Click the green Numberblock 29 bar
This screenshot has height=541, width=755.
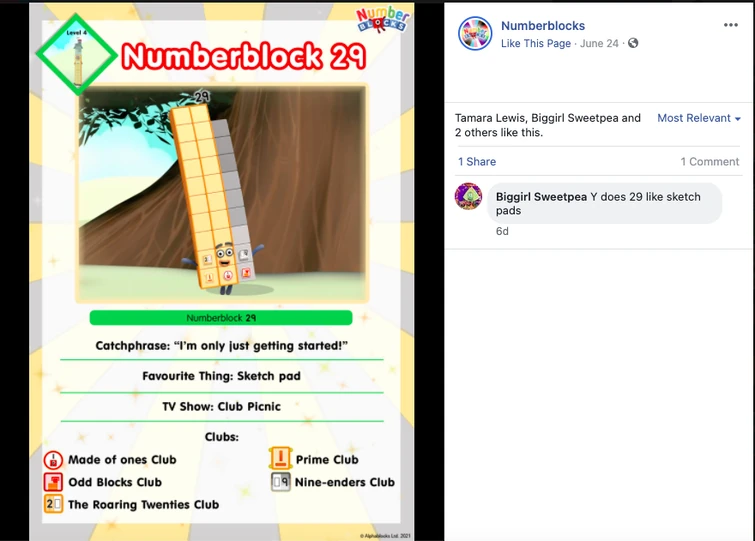click(221, 318)
